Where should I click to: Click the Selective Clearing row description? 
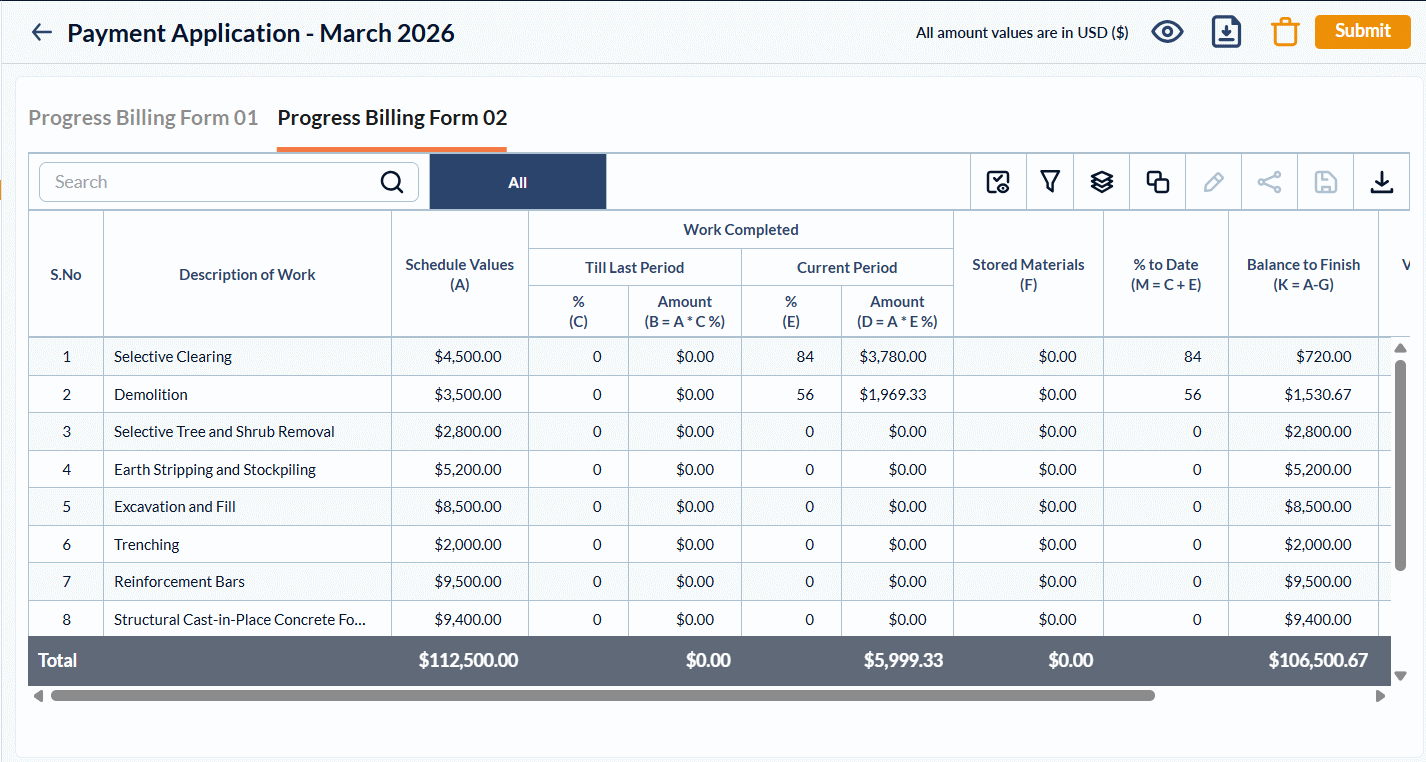click(173, 357)
